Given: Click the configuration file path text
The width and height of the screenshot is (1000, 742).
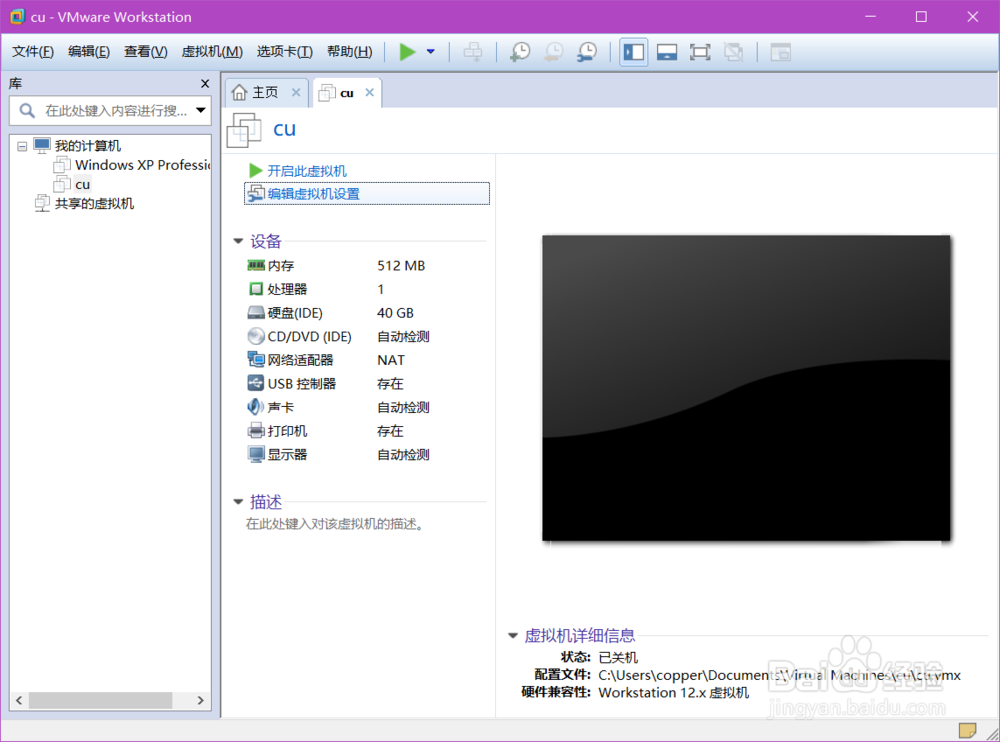Looking at the screenshot, I should [x=779, y=675].
